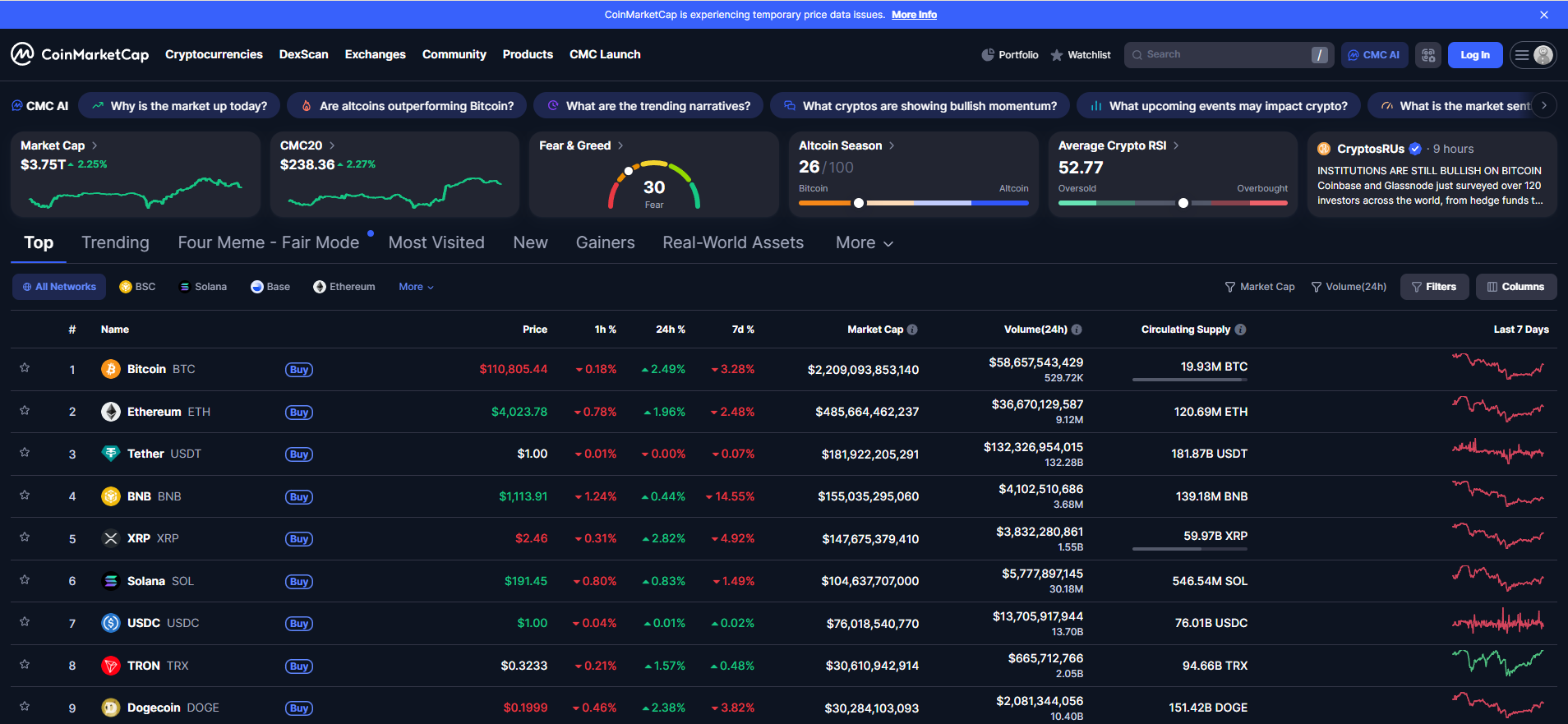Click the CoinMarketCap logo
Image resolution: width=1568 pixels, height=724 pixels.
pyautogui.click(x=80, y=54)
